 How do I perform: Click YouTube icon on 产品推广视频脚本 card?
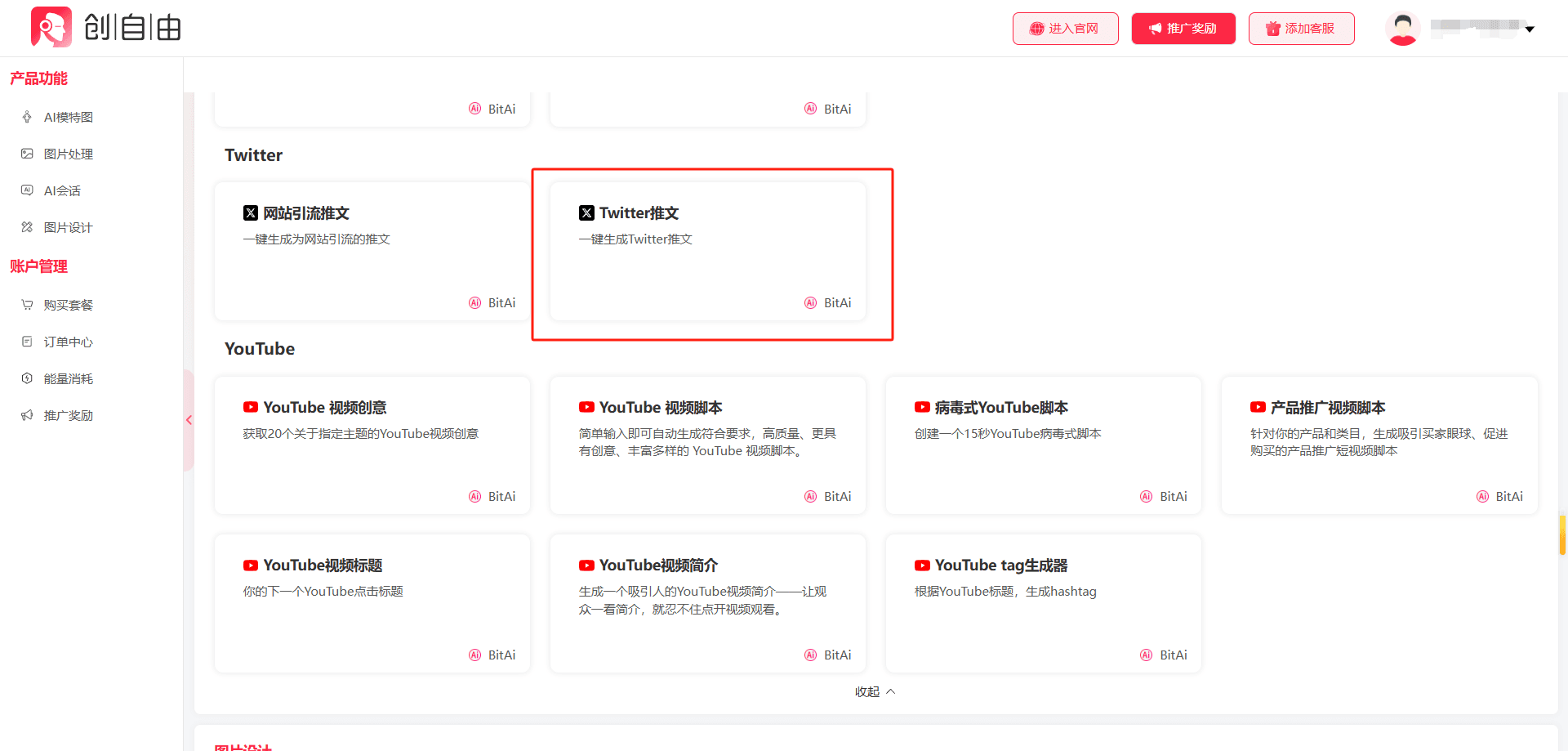point(1258,407)
